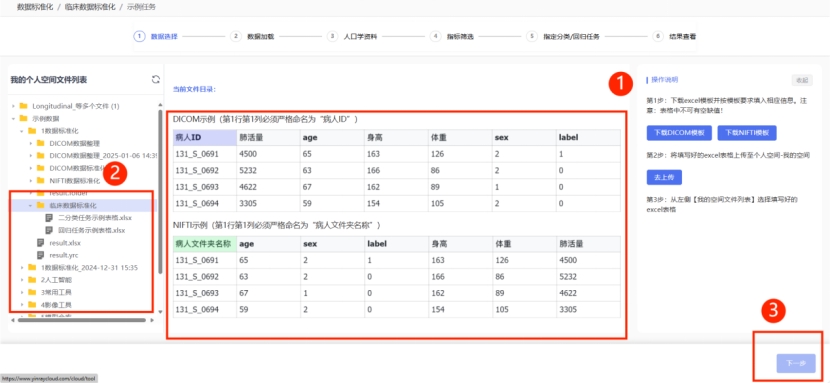Go to step 4 指标筛选
The height and width of the screenshot is (383, 830).
point(452,37)
